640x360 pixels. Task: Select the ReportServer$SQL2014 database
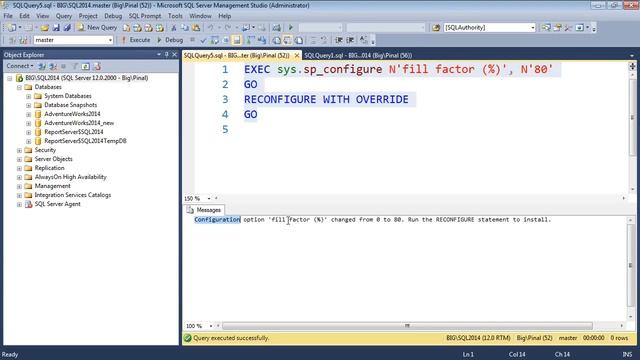coord(73,132)
